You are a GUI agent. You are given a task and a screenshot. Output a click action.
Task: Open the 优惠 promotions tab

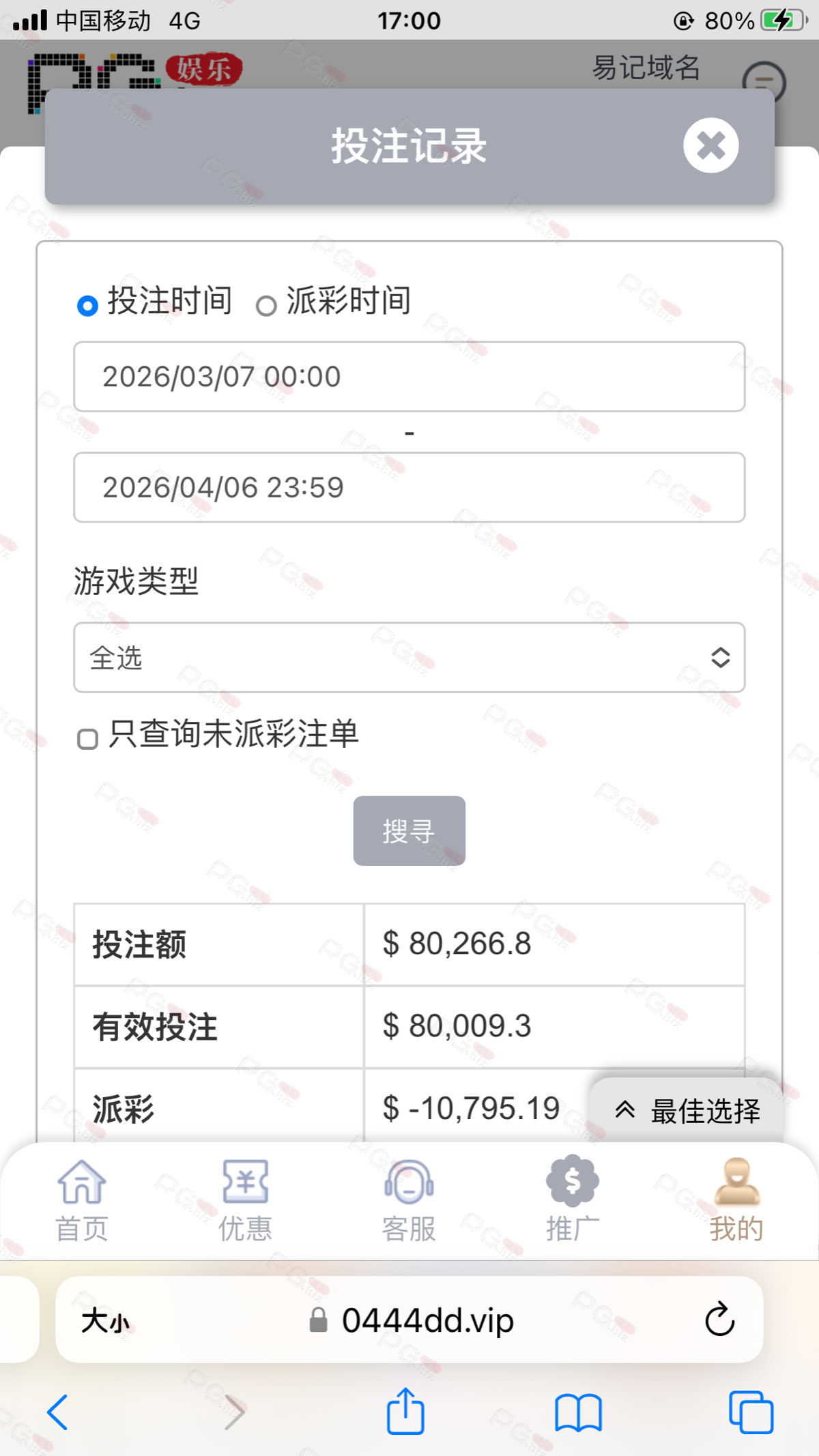(x=245, y=1199)
